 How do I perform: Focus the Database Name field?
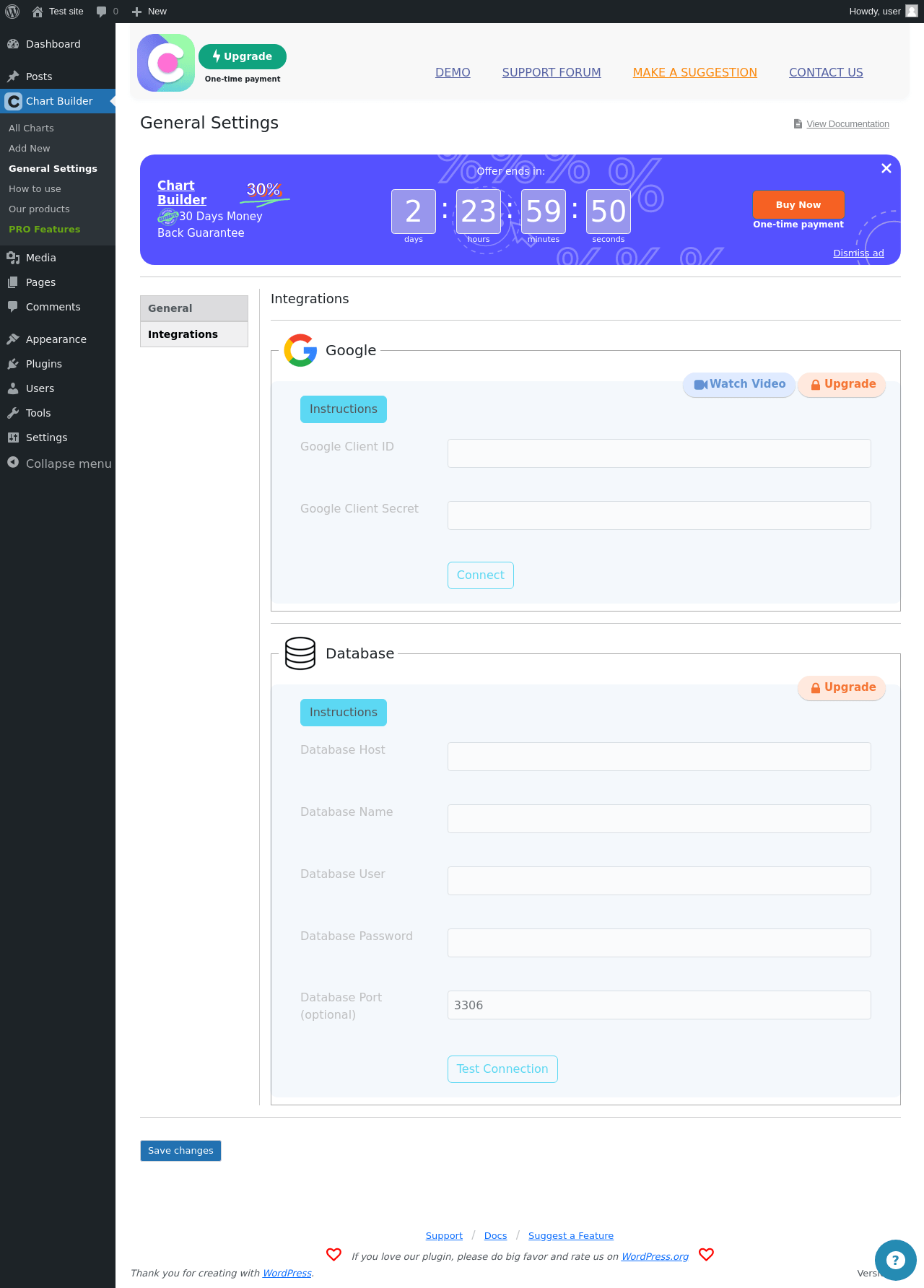click(659, 819)
